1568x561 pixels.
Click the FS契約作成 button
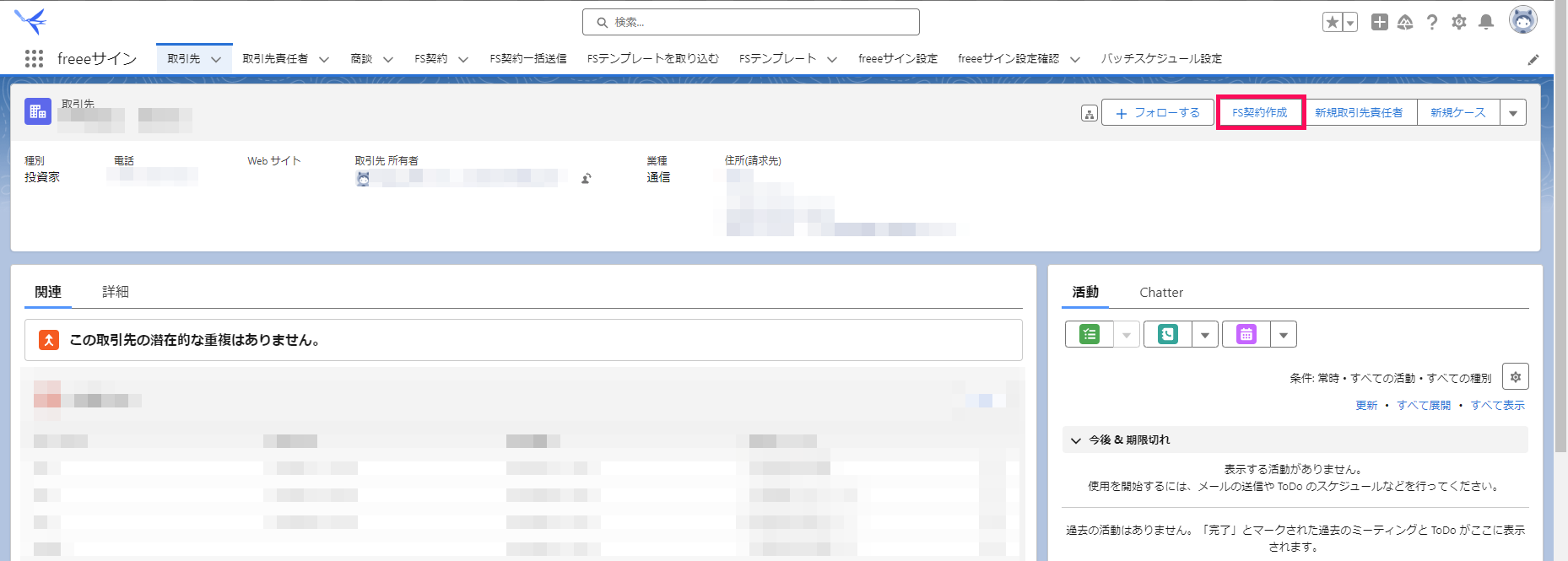[1260, 113]
